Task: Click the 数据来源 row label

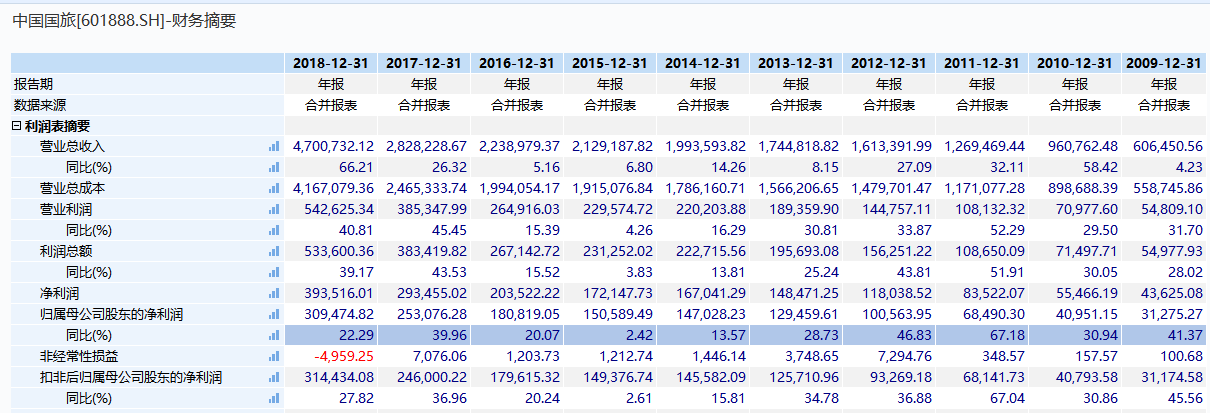Action: 40,105
